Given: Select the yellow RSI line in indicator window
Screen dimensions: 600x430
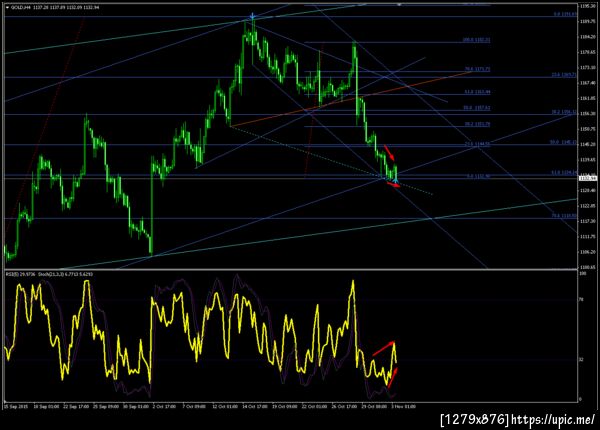Looking at the screenshot, I should (200, 333).
